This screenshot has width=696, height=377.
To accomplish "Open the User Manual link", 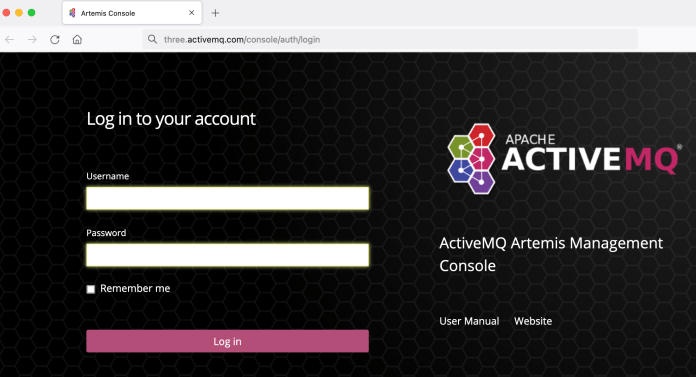I will (x=469, y=321).
